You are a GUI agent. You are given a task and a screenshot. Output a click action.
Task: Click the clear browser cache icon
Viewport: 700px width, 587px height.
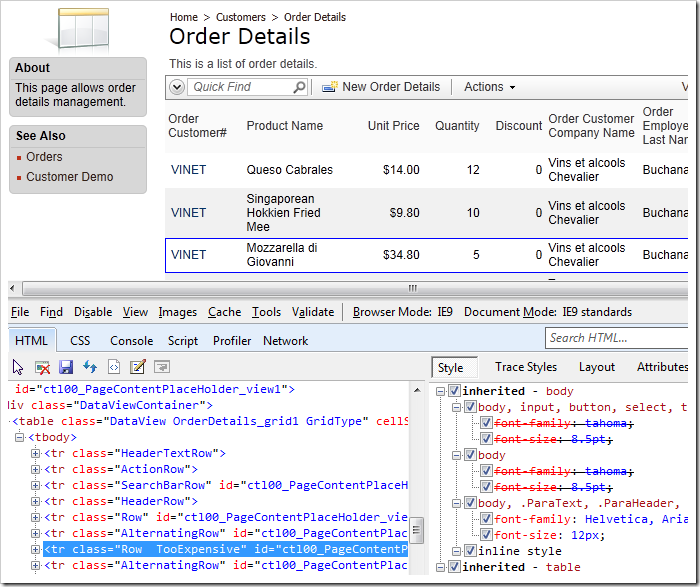pos(42,367)
